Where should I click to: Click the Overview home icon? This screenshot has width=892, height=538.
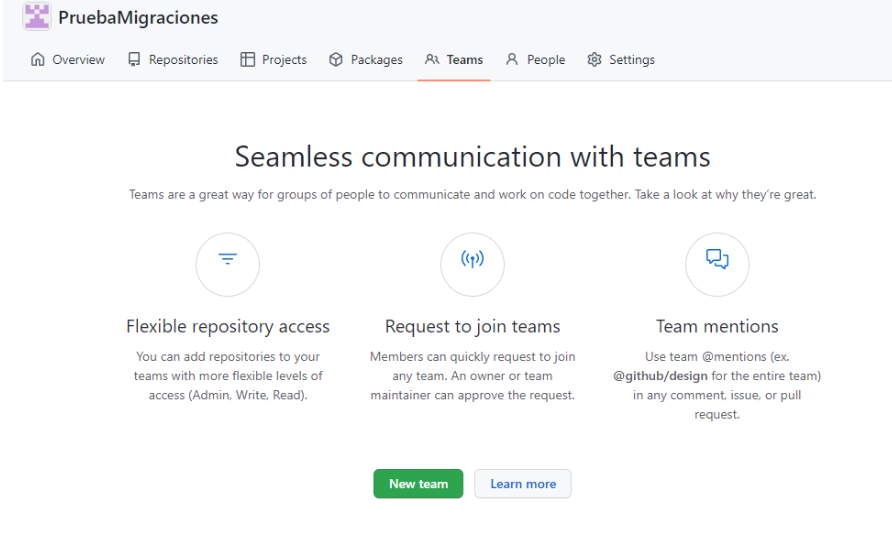click(x=38, y=60)
